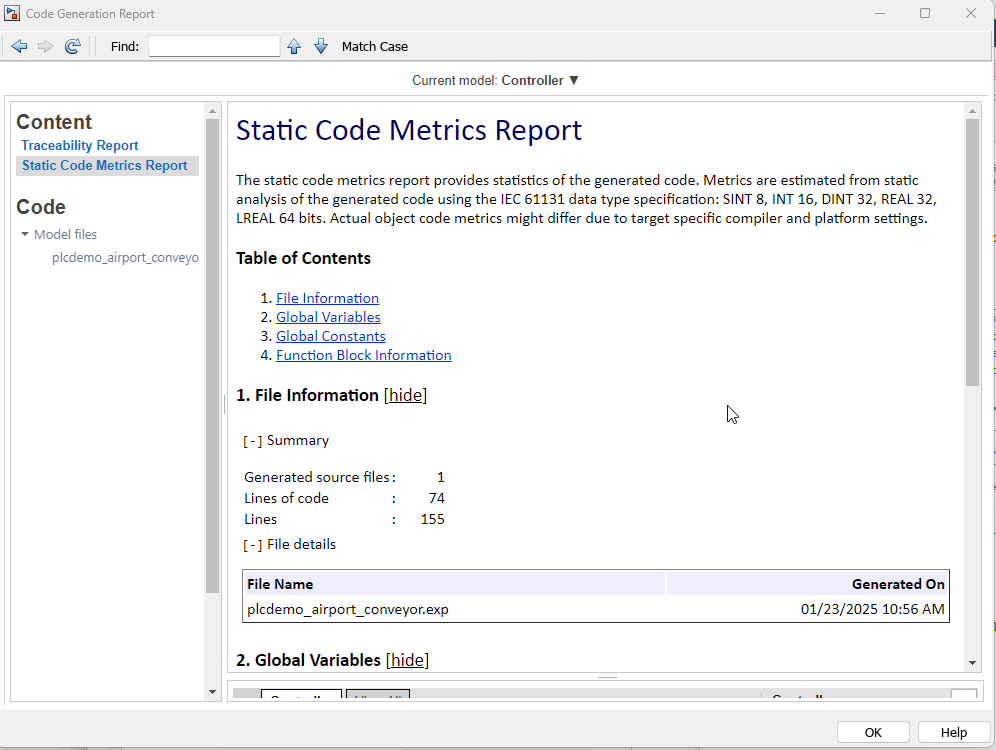Select Static Code Metrics Report in sidebar

[105, 166]
